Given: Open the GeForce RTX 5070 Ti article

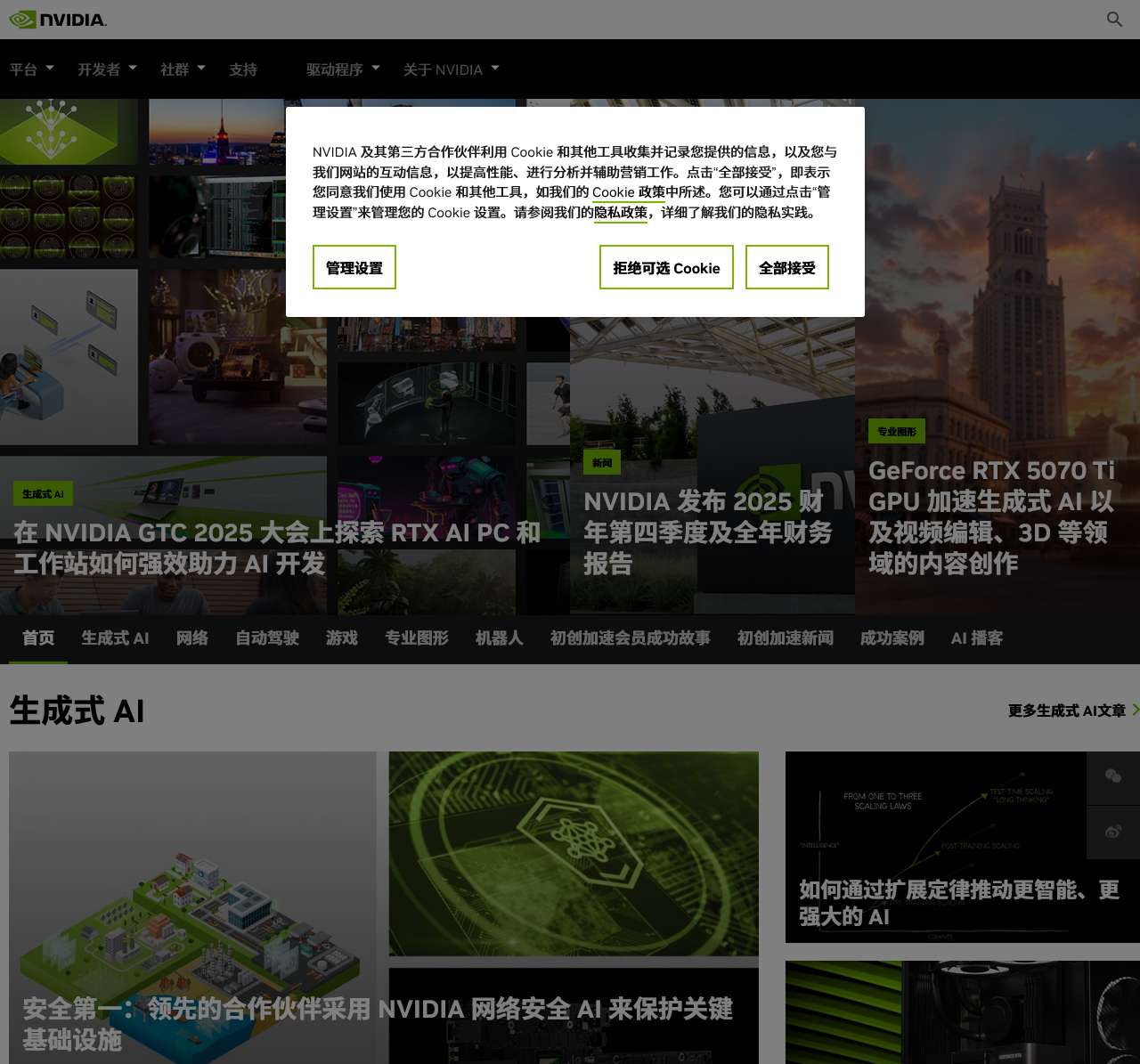Looking at the screenshot, I should [x=992, y=516].
